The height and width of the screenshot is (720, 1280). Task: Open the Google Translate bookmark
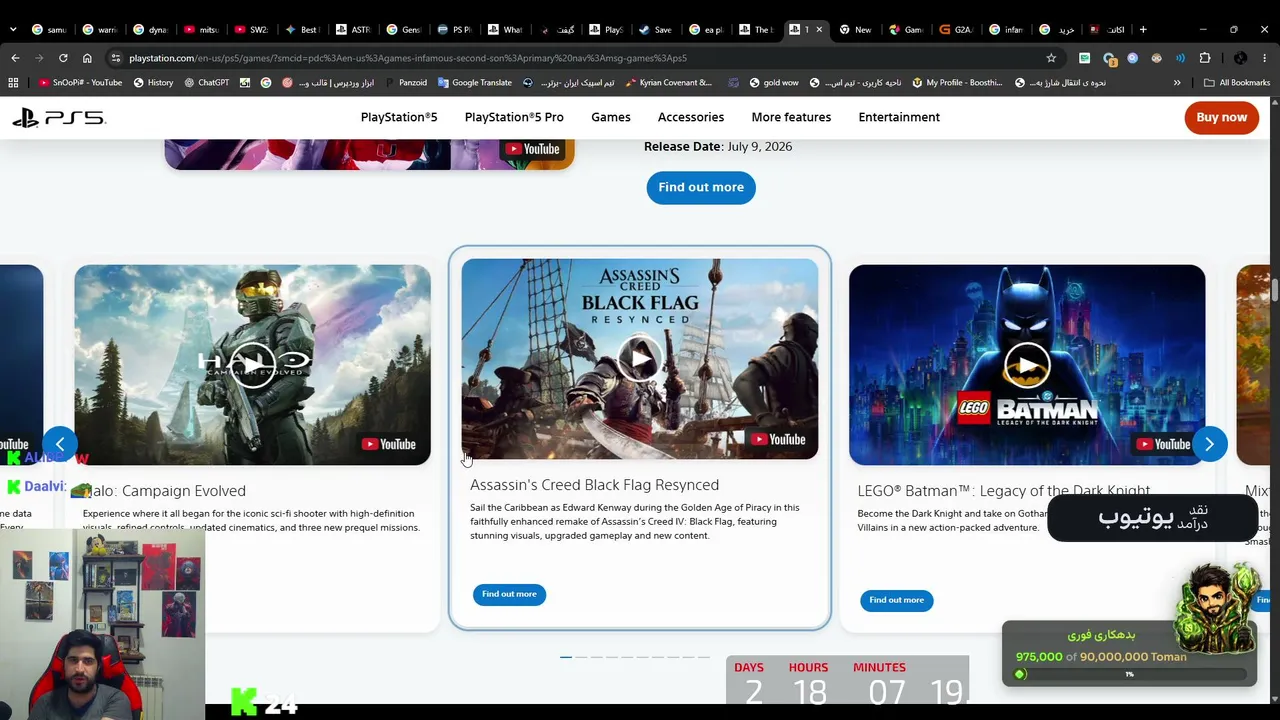tap(474, 83)
